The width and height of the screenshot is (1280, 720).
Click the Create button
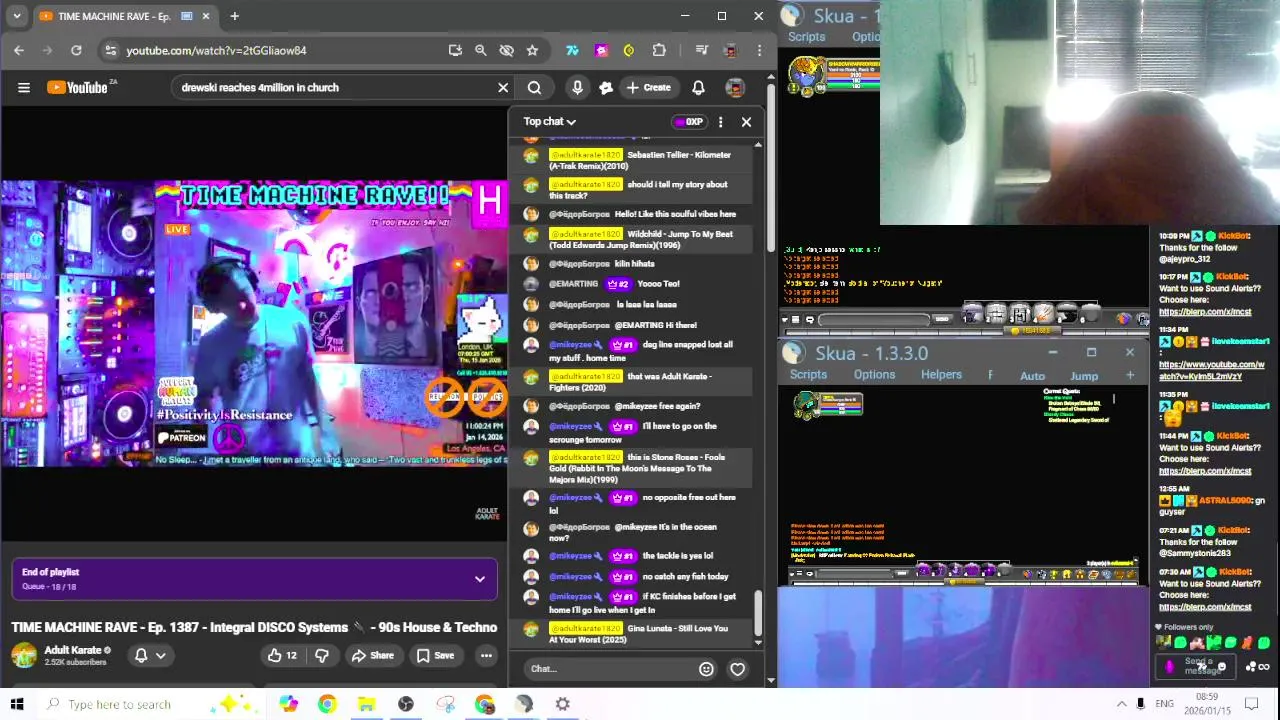pos(648,88)
